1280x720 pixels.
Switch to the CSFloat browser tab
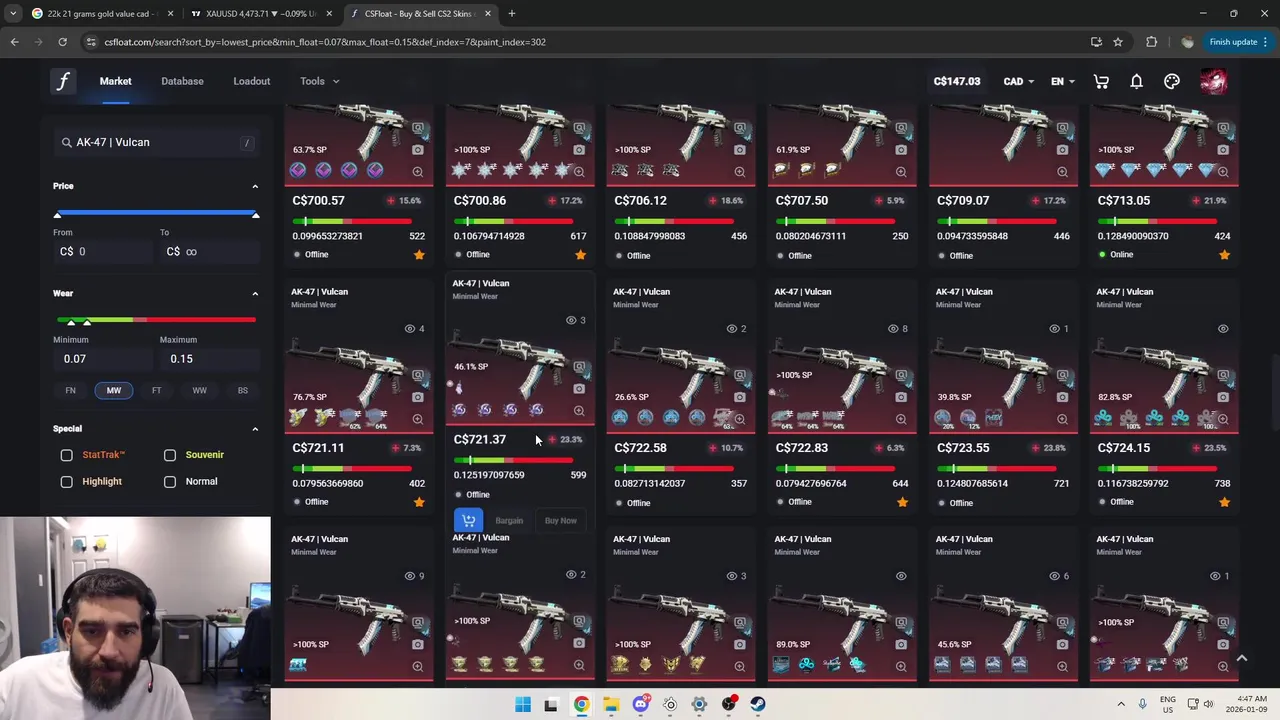click(x=420, y=14)
